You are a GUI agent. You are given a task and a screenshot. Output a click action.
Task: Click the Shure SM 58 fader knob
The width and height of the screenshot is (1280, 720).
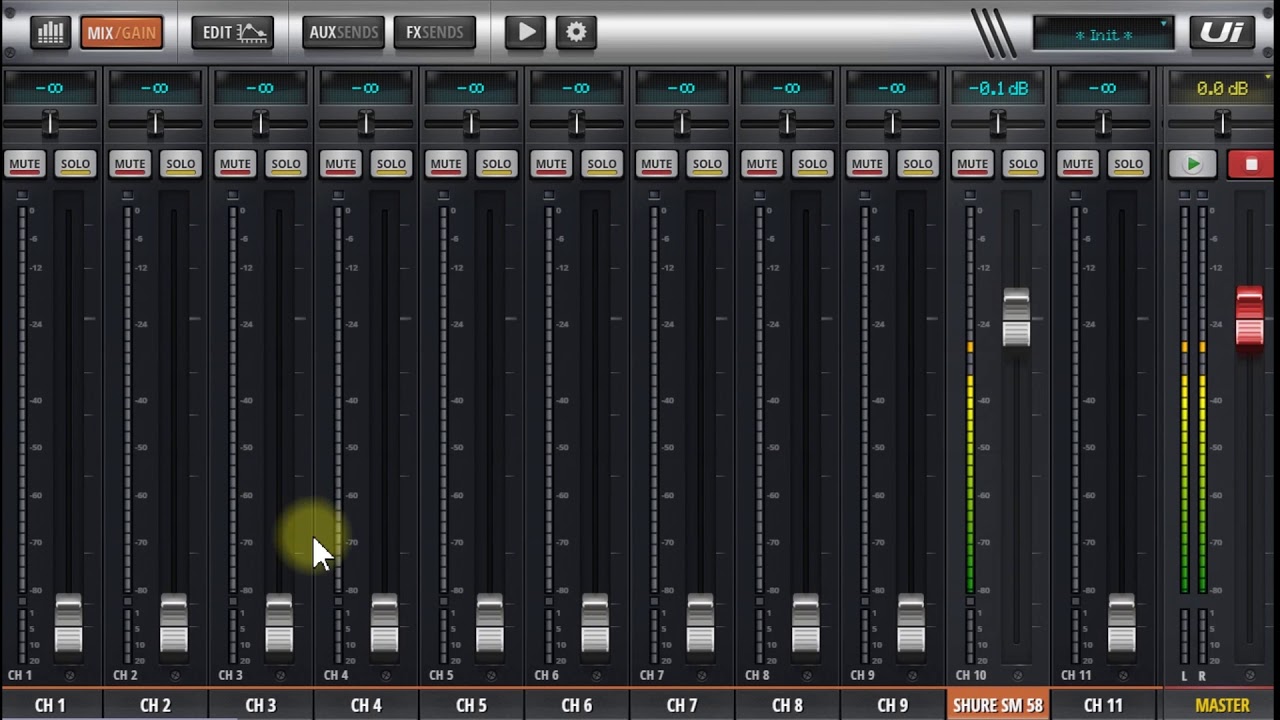(x=1016, y=318)
